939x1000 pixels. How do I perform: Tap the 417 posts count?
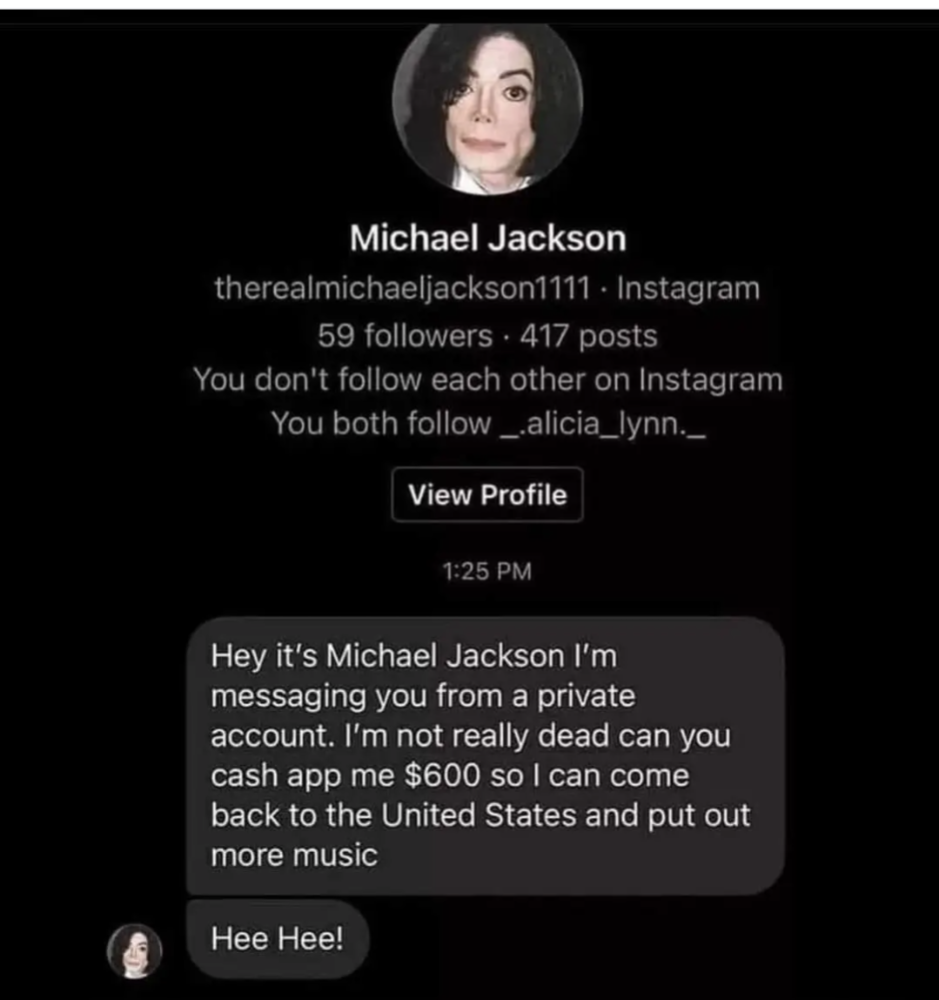point(588,335)
